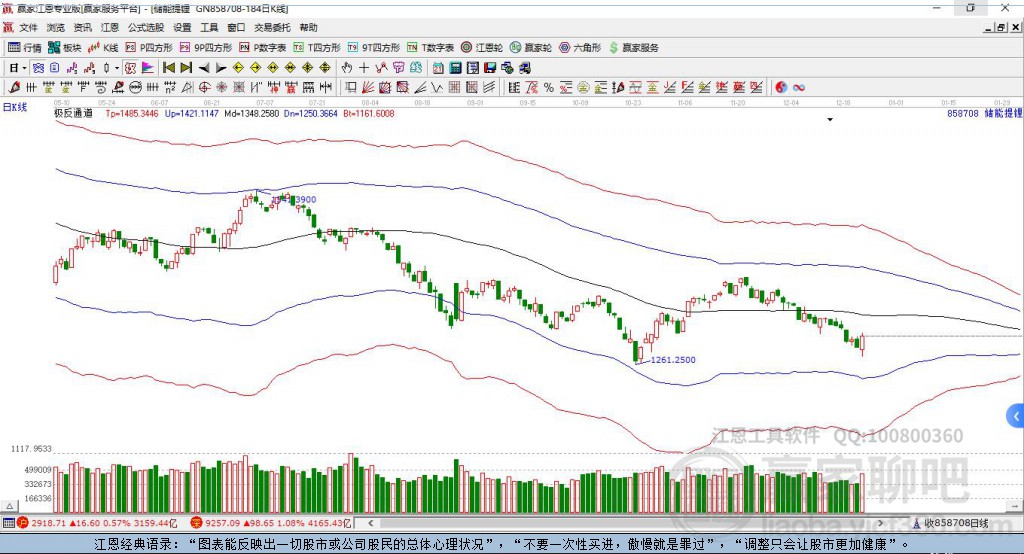Expand the candlestick style dropdown arrow
This screenshot has width=1024, height=554.
[117, 68]
